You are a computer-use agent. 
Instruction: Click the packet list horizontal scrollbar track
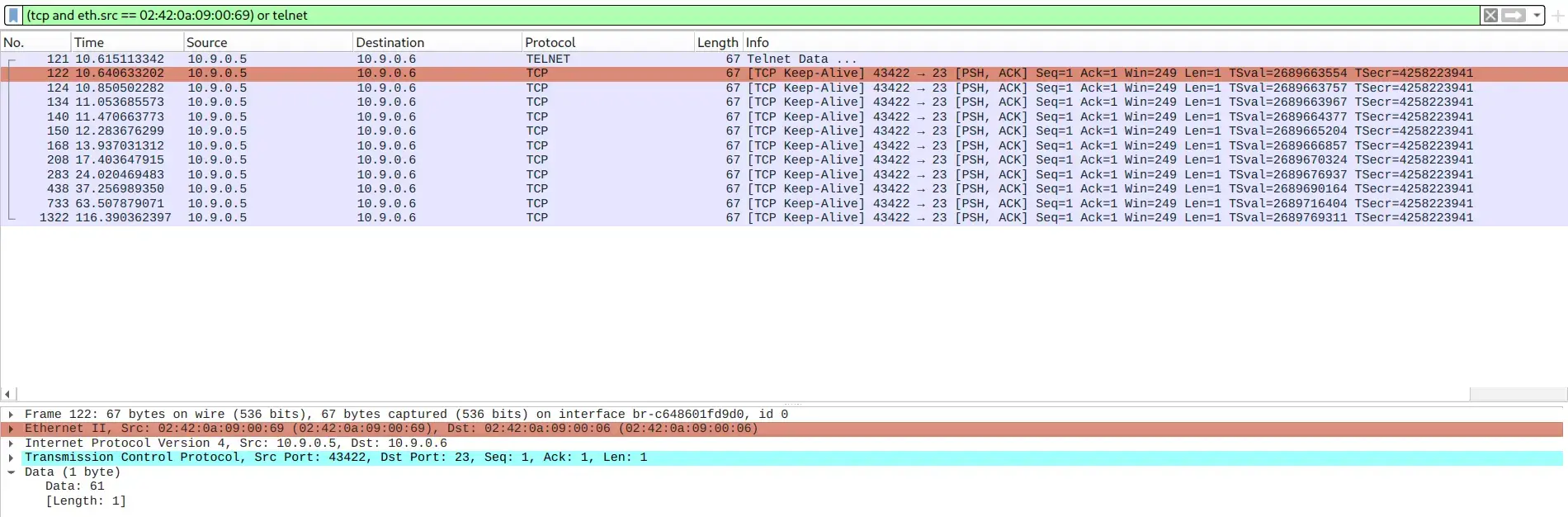tap(743, 395)
